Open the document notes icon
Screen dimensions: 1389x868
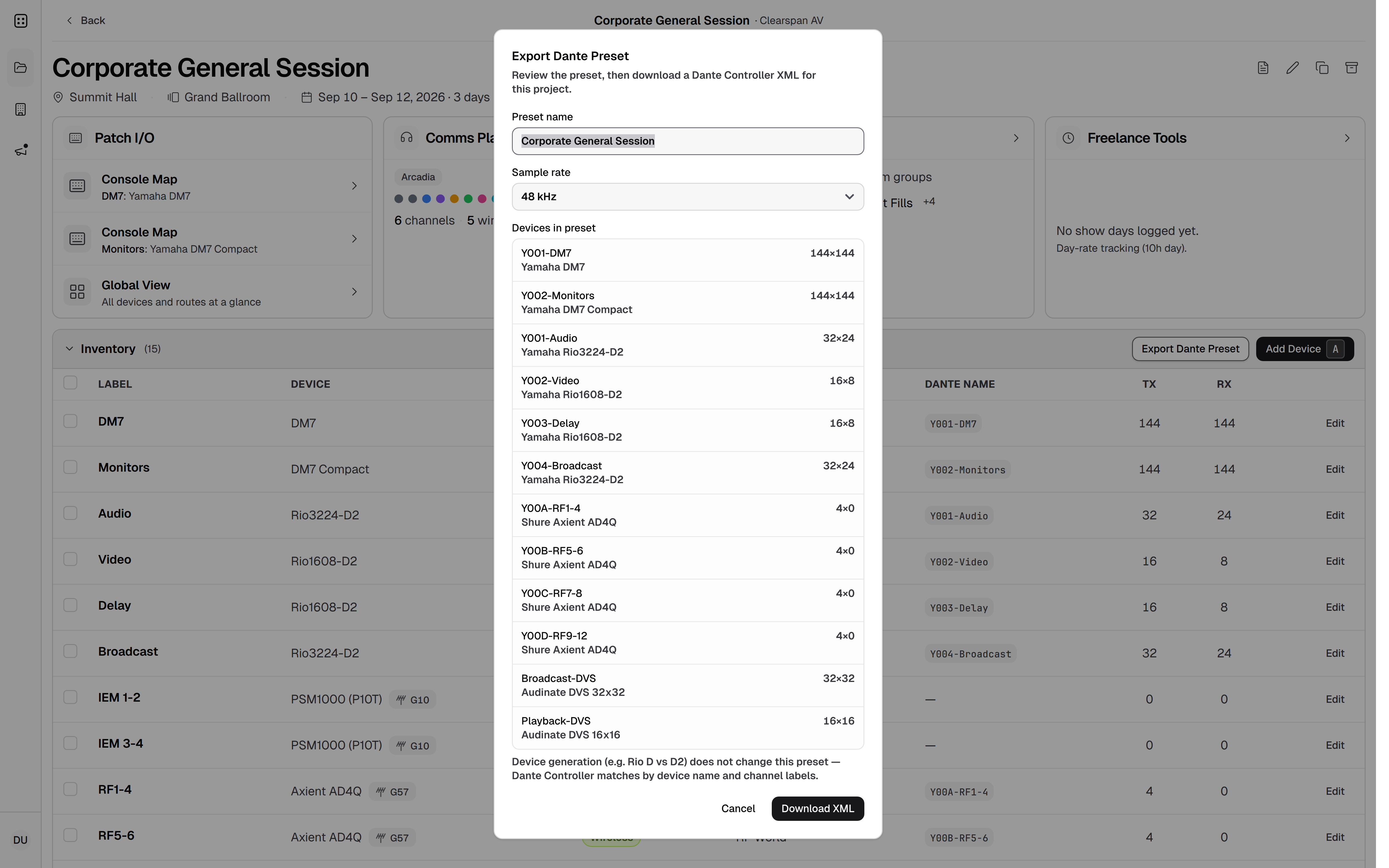(x=1263, y=68)
